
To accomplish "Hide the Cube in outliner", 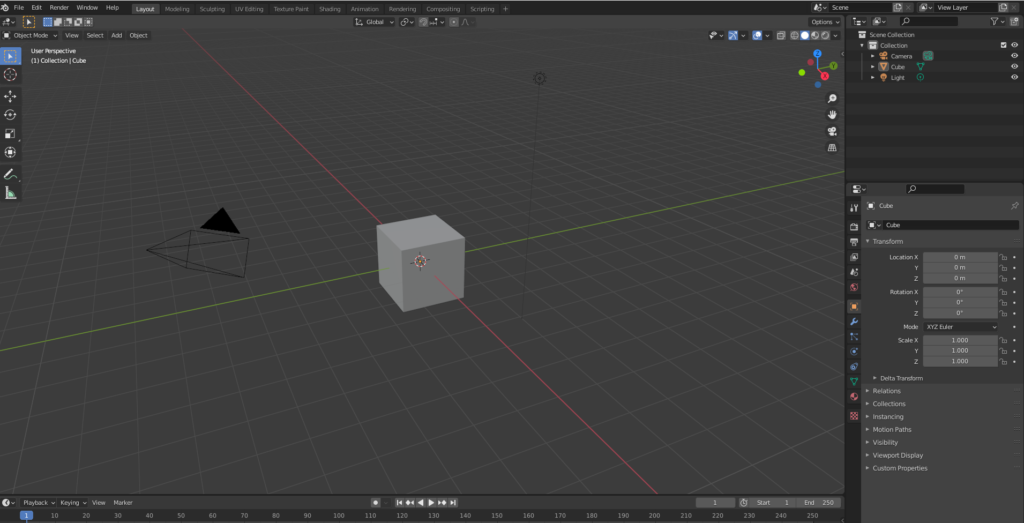I will tap(1014, 67).
